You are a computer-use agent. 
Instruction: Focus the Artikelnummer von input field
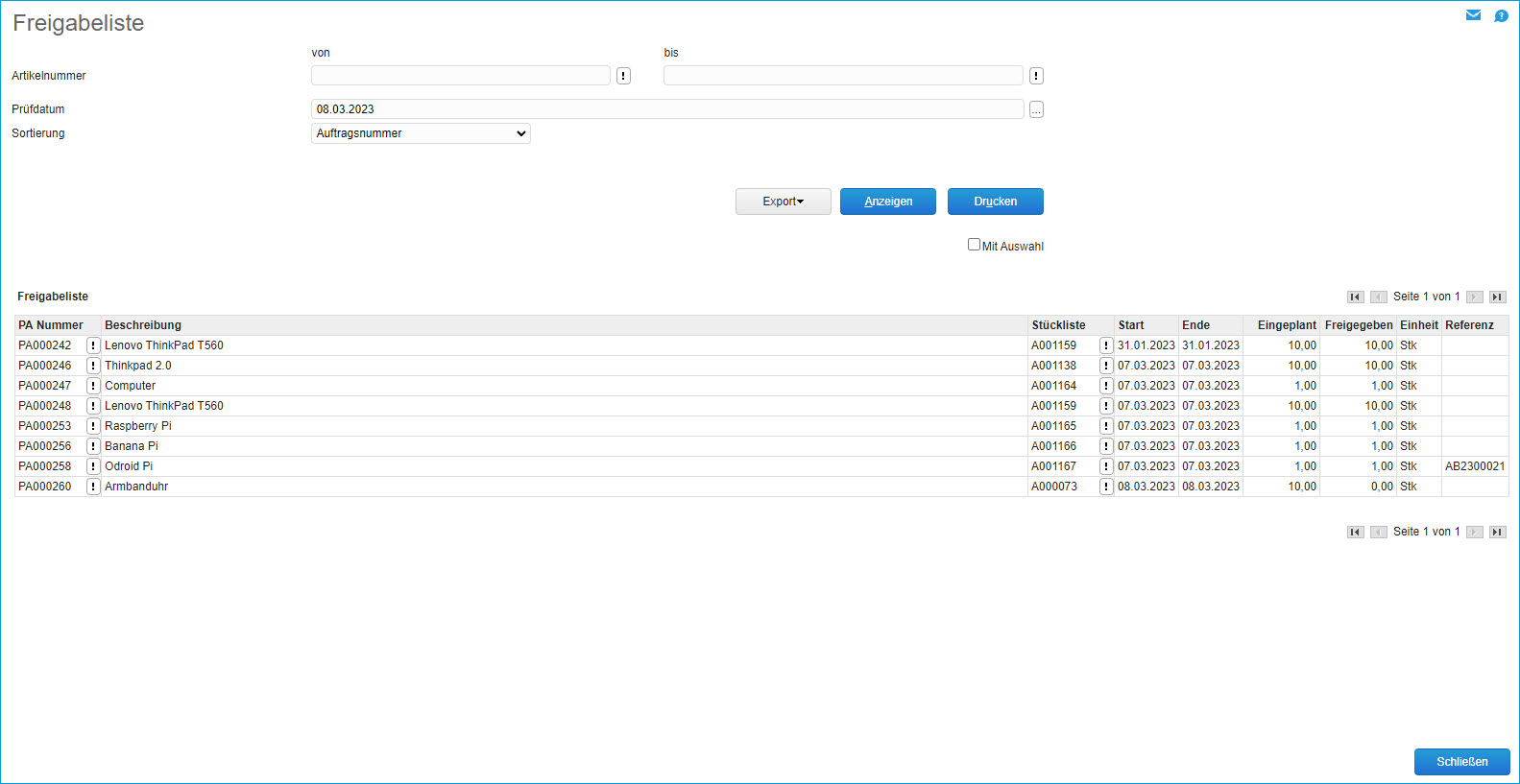(460, 76)
